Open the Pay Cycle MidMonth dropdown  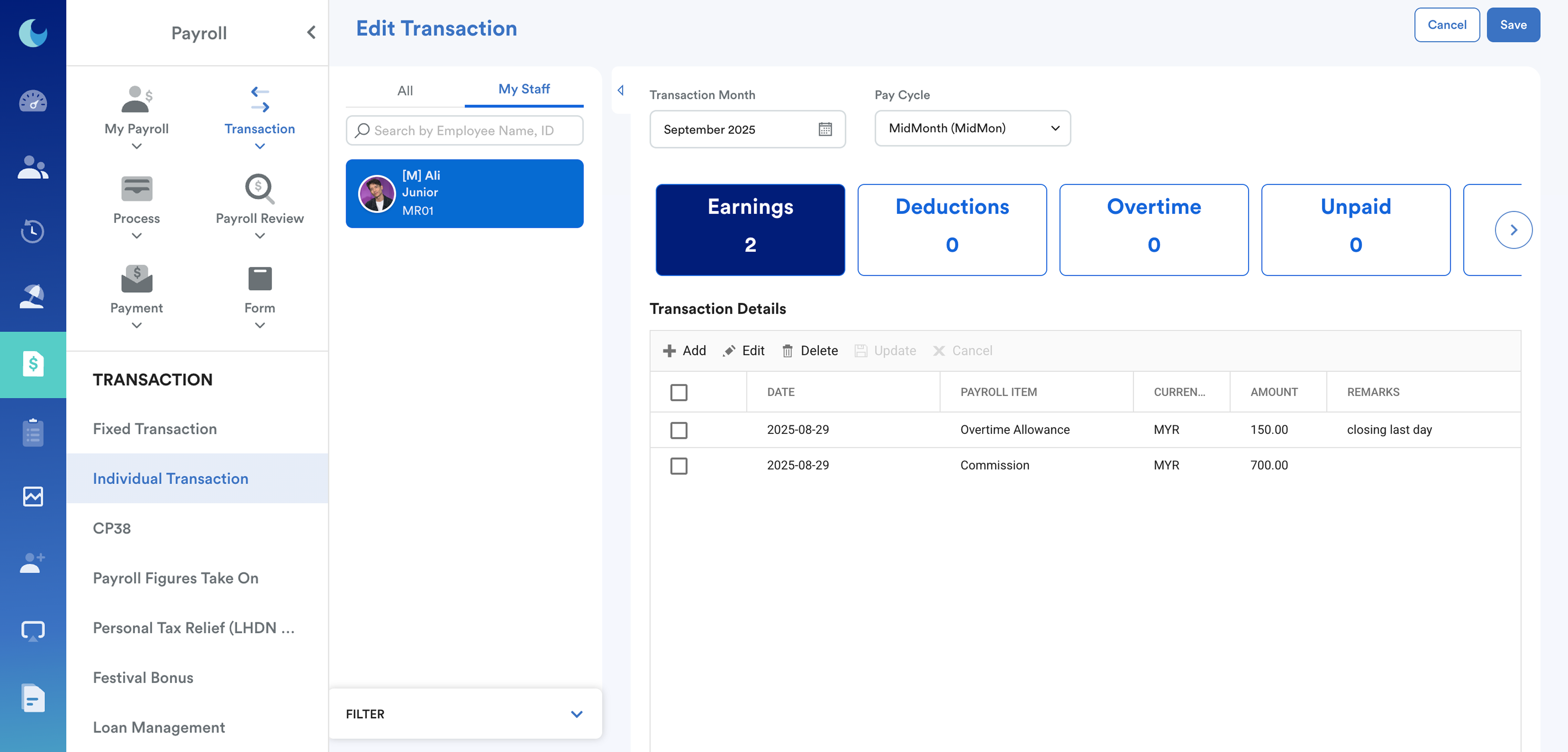click(972, 129)
